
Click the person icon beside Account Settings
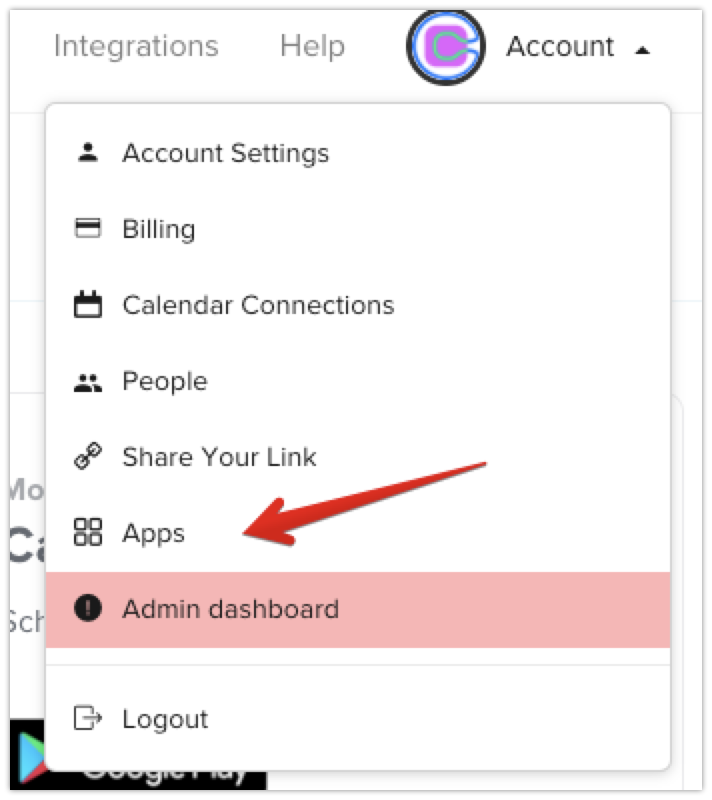pos(88,152)
